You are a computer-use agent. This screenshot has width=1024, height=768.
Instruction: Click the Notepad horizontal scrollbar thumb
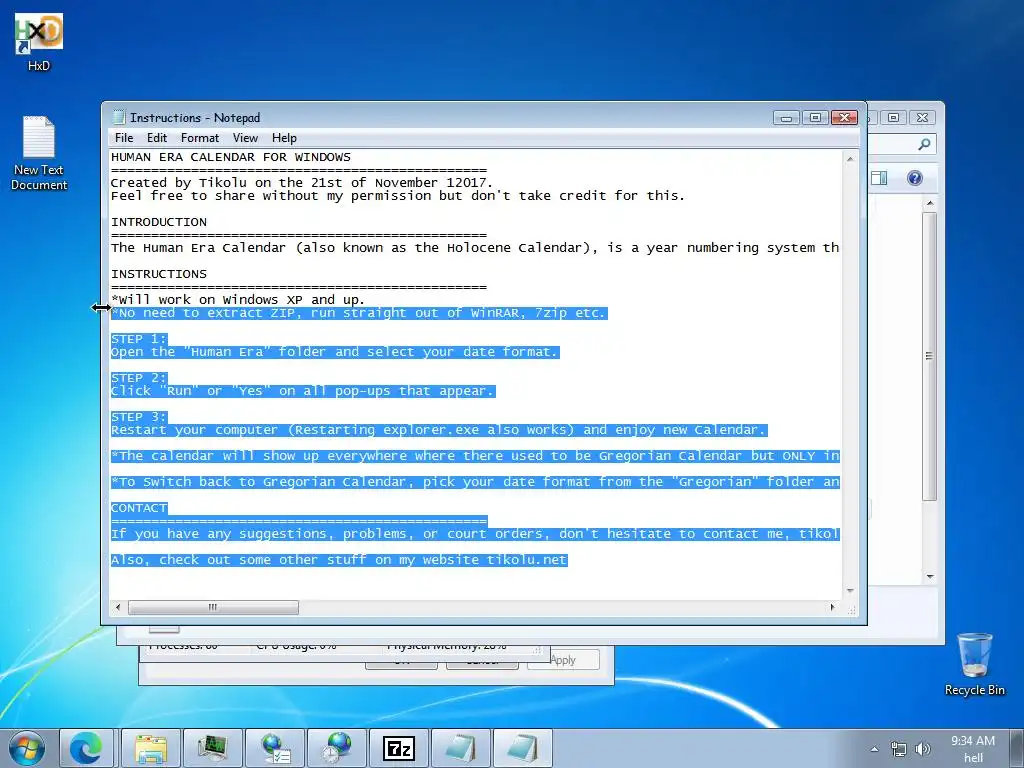tap(213, 607)
